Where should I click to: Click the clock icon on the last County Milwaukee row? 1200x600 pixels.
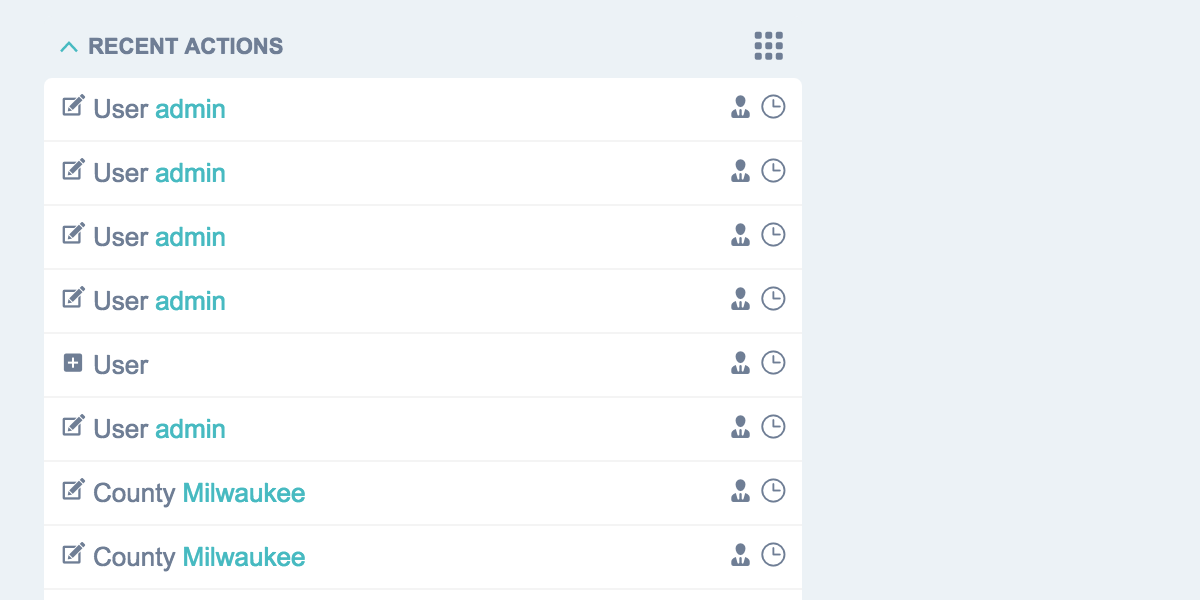click(x=773, y=555)
